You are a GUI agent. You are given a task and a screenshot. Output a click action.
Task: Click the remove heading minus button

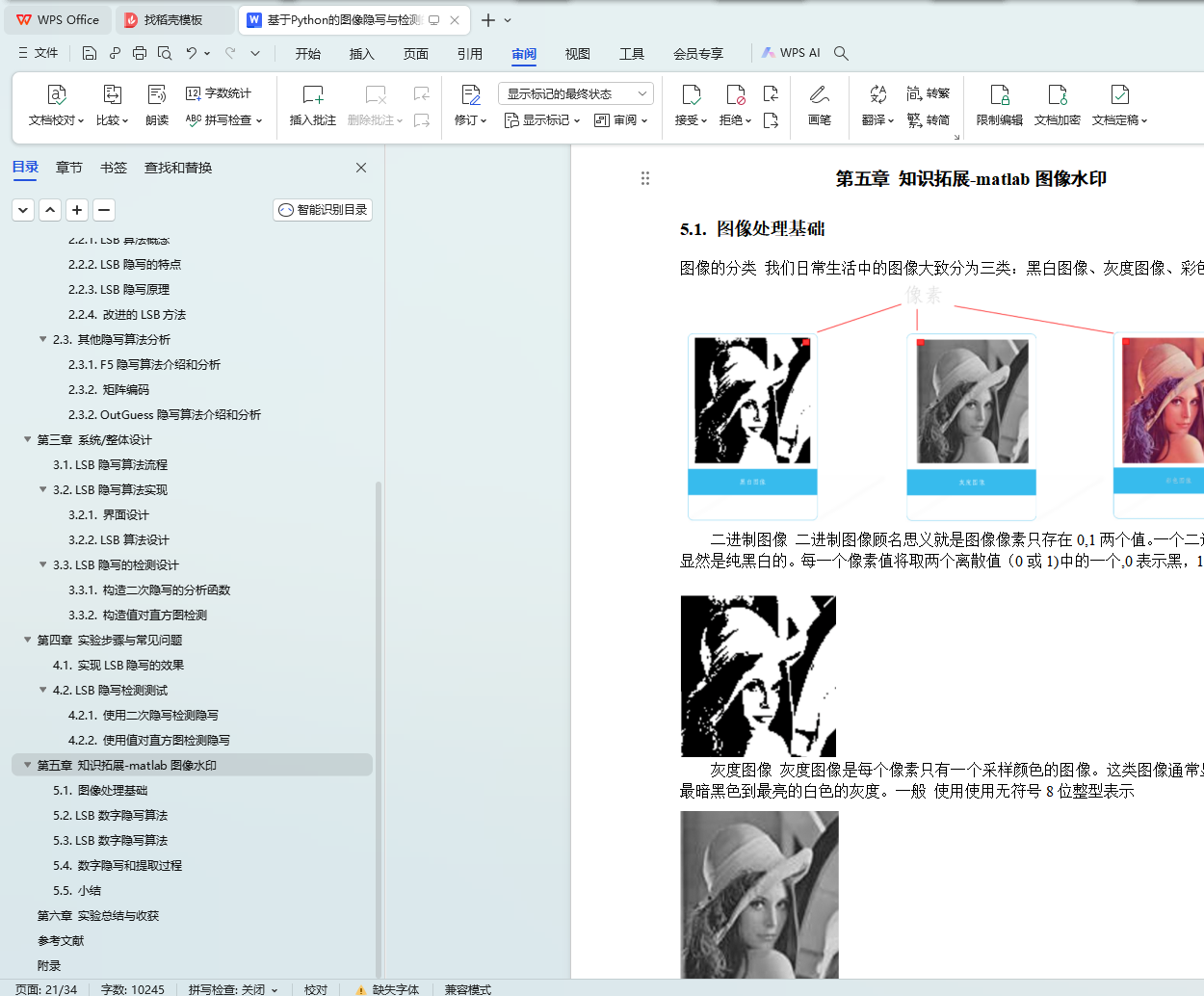[104, 210]
